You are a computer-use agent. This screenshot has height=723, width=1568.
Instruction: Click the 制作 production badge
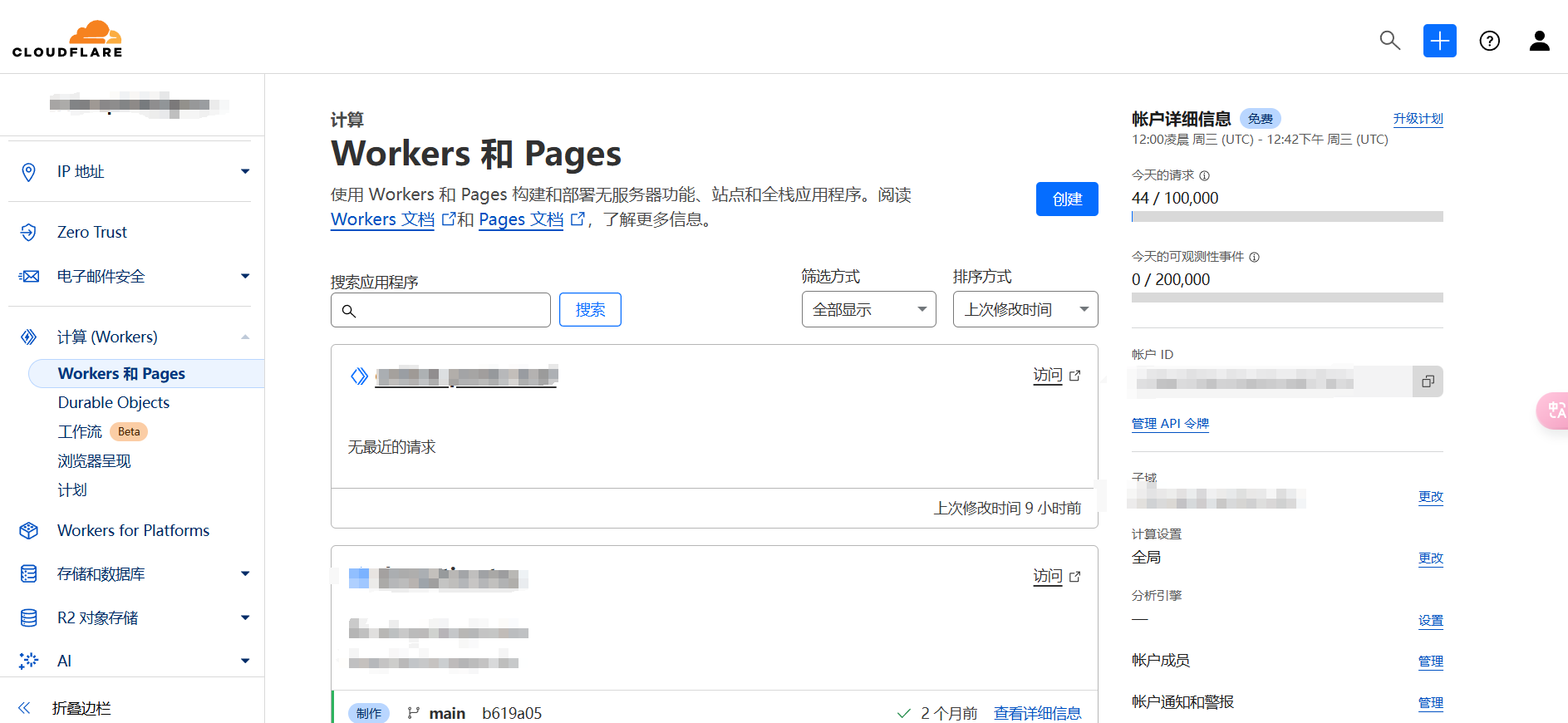coord(369,713)
